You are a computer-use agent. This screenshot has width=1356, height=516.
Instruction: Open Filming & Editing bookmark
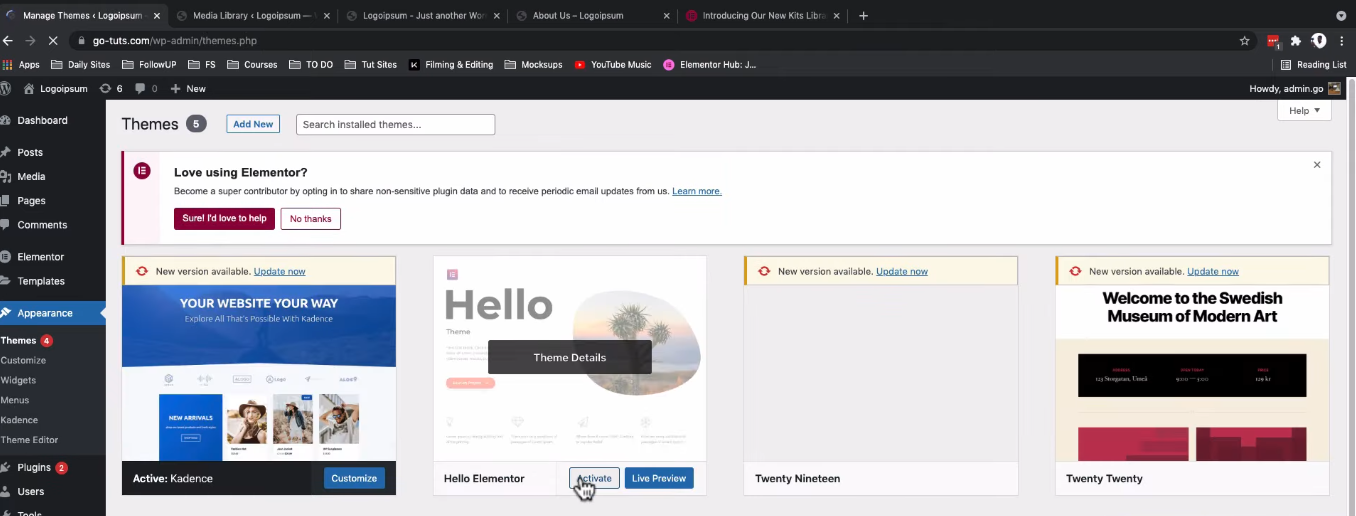pos(451,64)
